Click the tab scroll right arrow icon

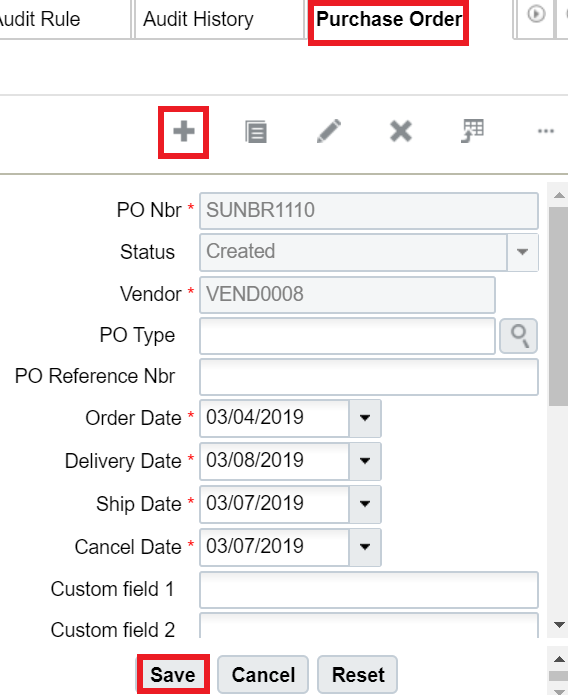click(x=536, y=14)
